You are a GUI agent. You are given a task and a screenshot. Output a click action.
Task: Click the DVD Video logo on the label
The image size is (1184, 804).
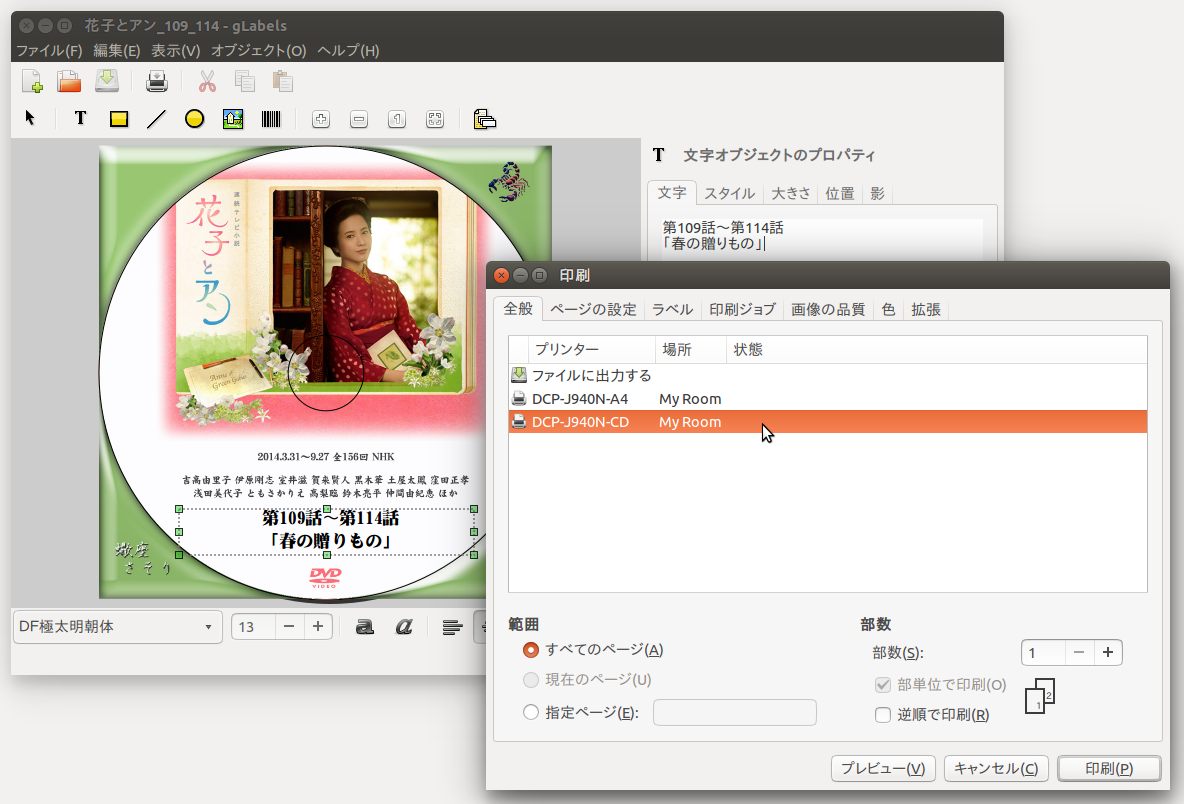coord(325,578)
